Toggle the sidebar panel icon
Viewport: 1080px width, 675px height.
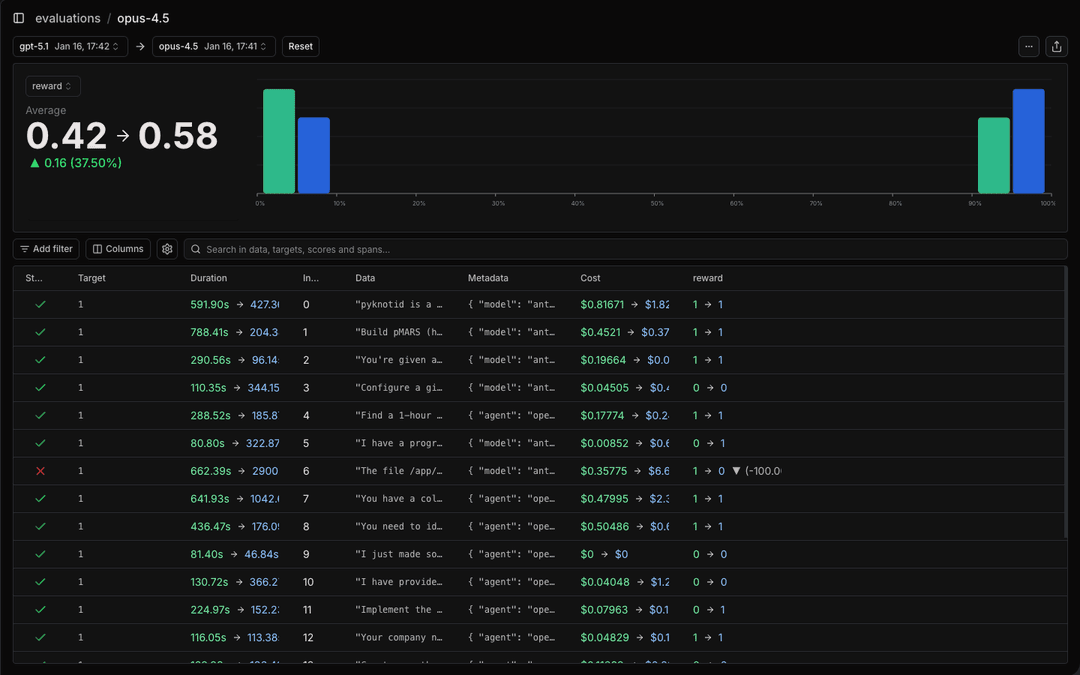click(19, 18)
